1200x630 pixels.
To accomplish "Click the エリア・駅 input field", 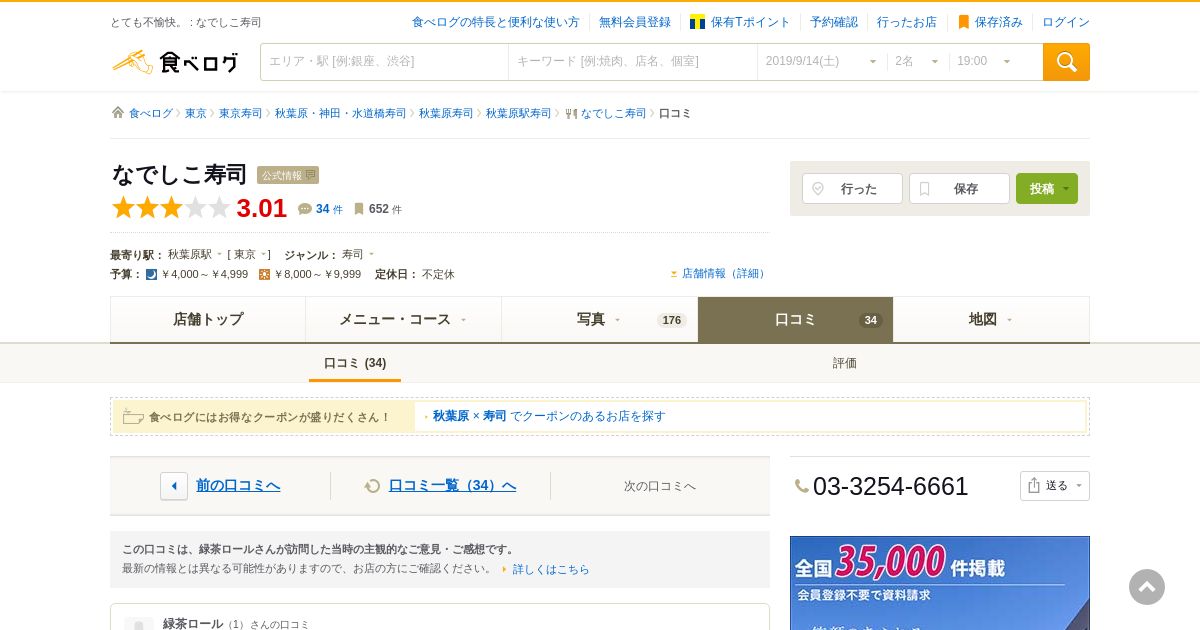I will coord(384,62).
